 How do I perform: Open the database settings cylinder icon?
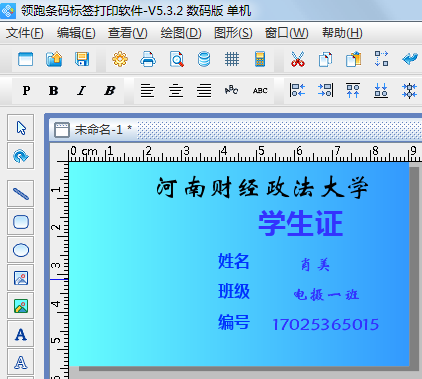pos(204,59)
